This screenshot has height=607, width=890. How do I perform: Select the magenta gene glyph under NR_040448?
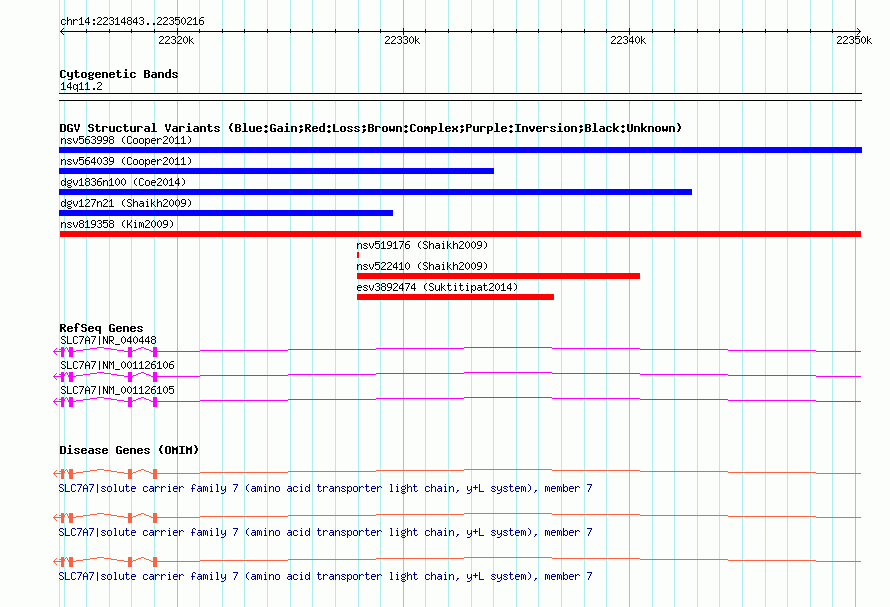457,352
